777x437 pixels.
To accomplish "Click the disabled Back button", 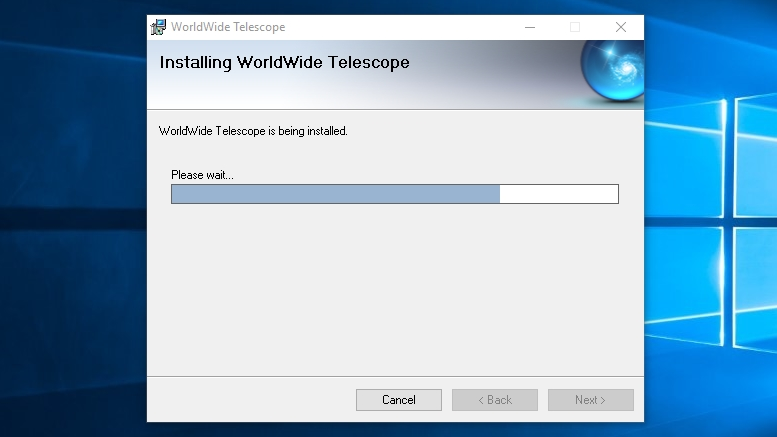I will click(495, 400).
